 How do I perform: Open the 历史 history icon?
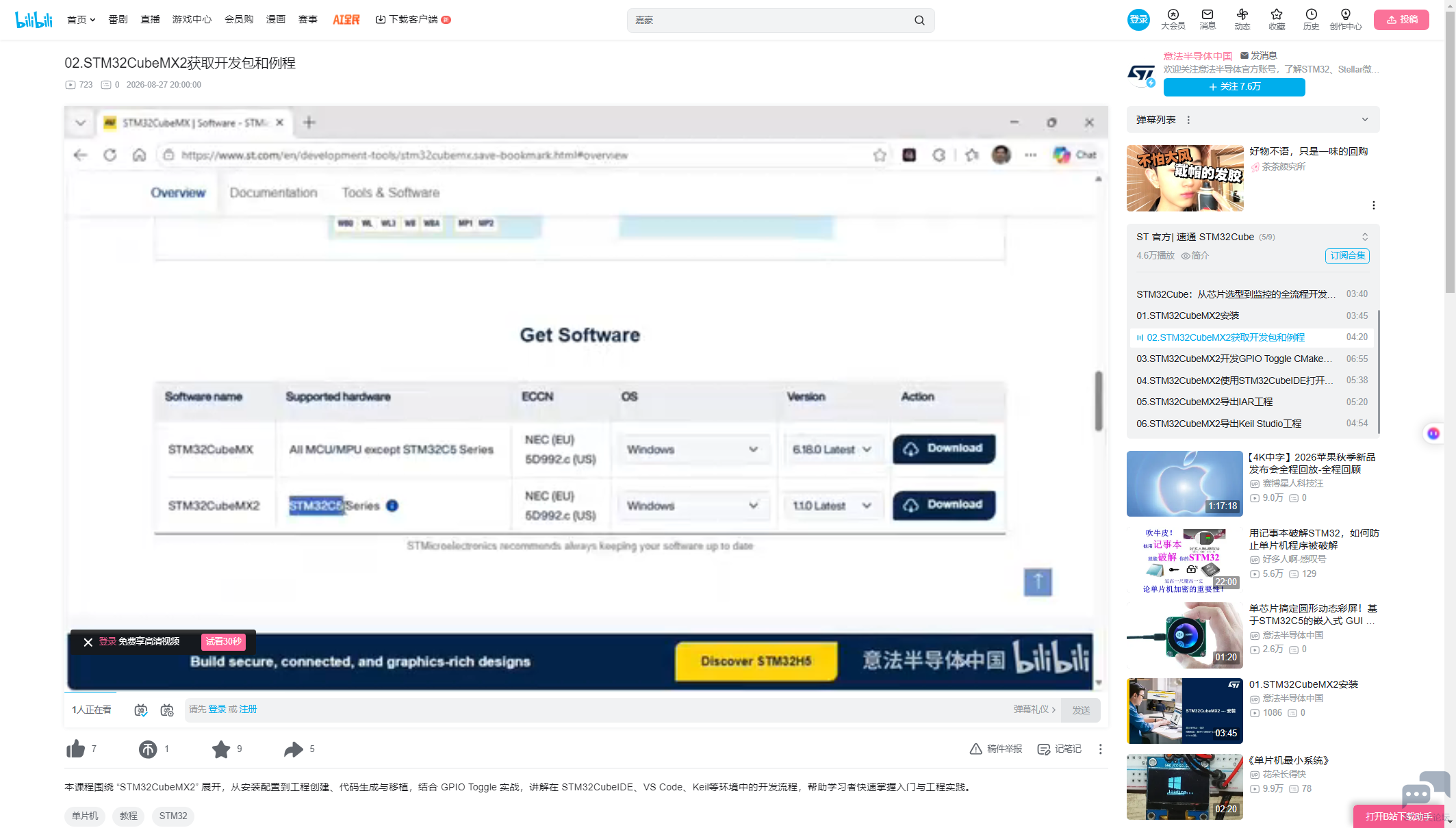[1311, 19]
